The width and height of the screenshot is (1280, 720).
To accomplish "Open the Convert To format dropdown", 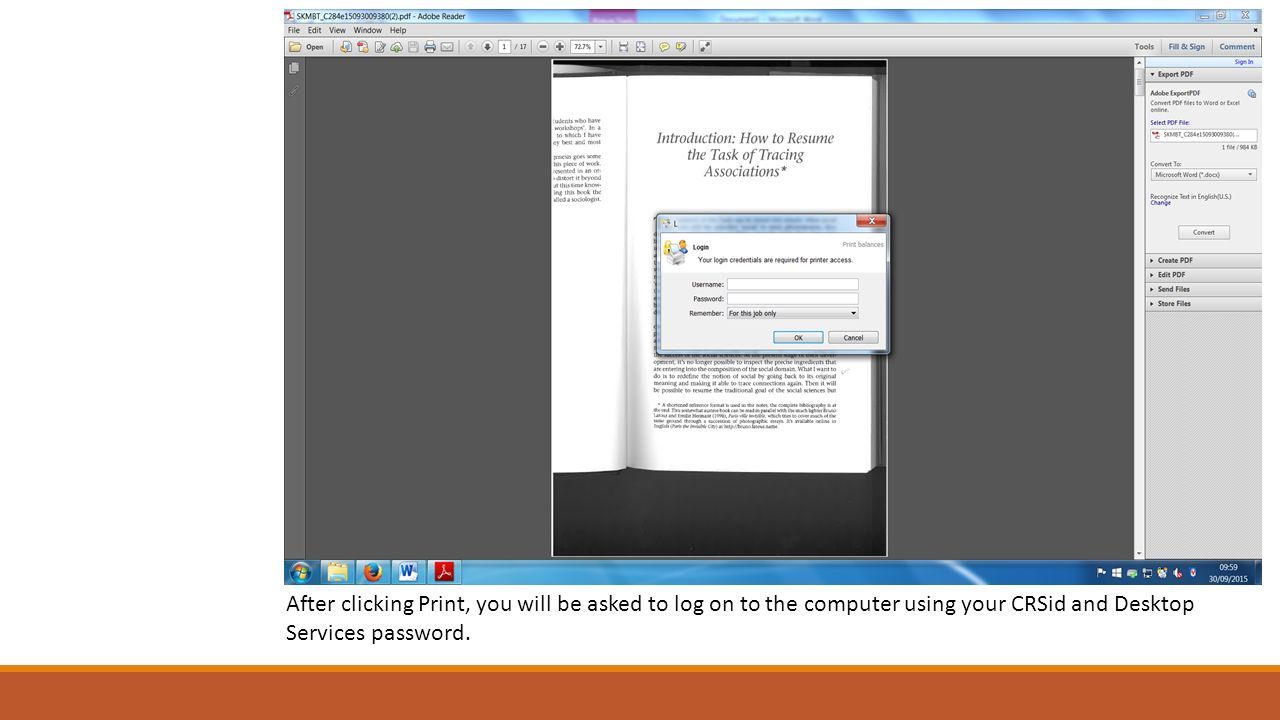I will point(1204,174).
